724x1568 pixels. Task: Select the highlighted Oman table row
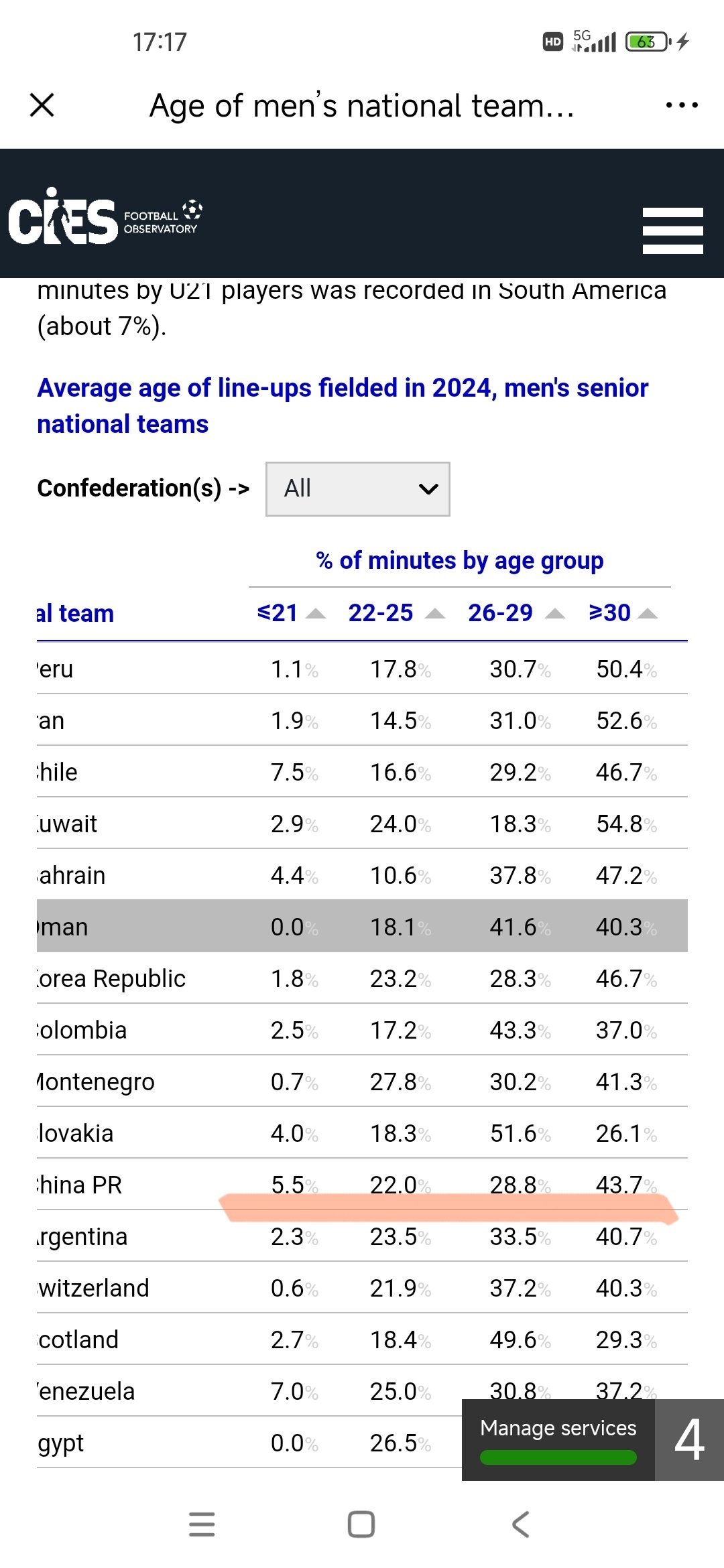click(x=362, y=927)
